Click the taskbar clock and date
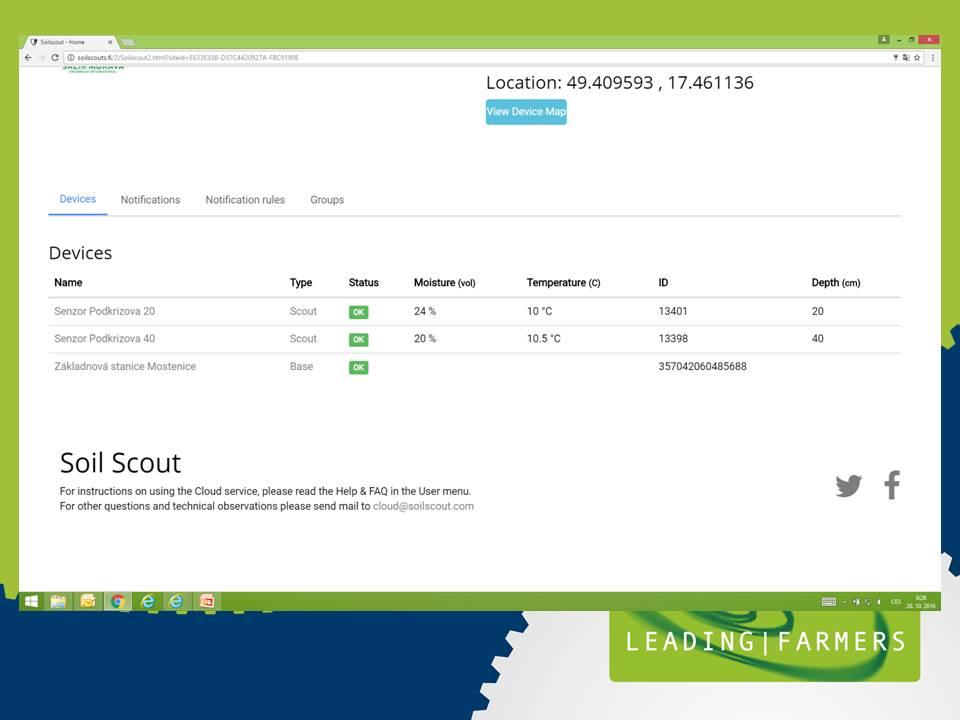This screenshot has width=960, height=720. [x=921, y=602]
